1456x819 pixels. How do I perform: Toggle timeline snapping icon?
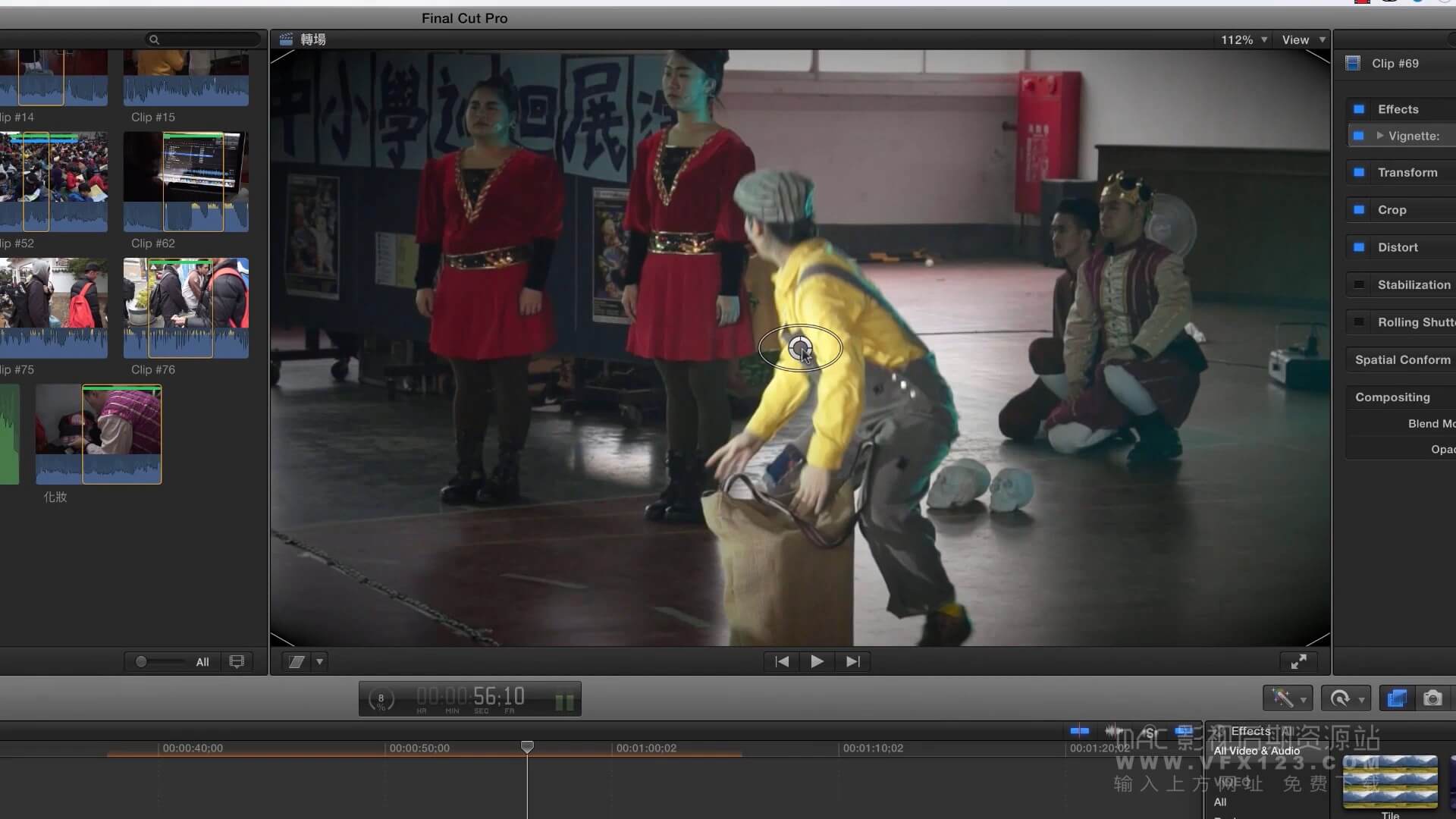[x=1183, y=731]
